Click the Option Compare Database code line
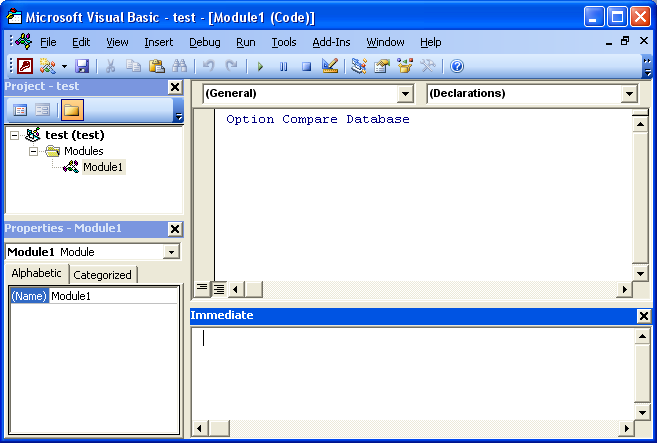 point(318,119)
